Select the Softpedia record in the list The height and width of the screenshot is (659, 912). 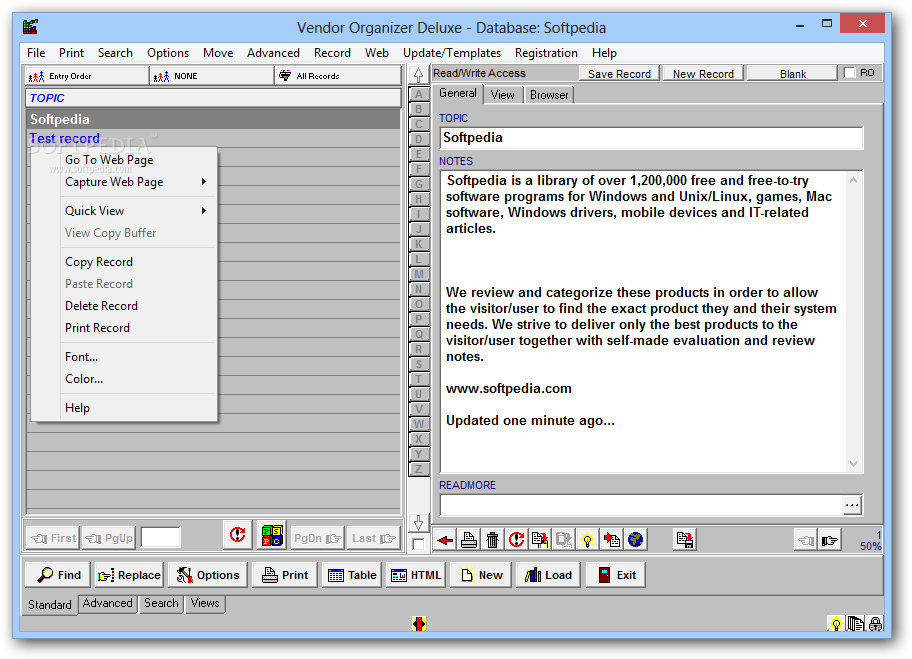click(213, 119)
